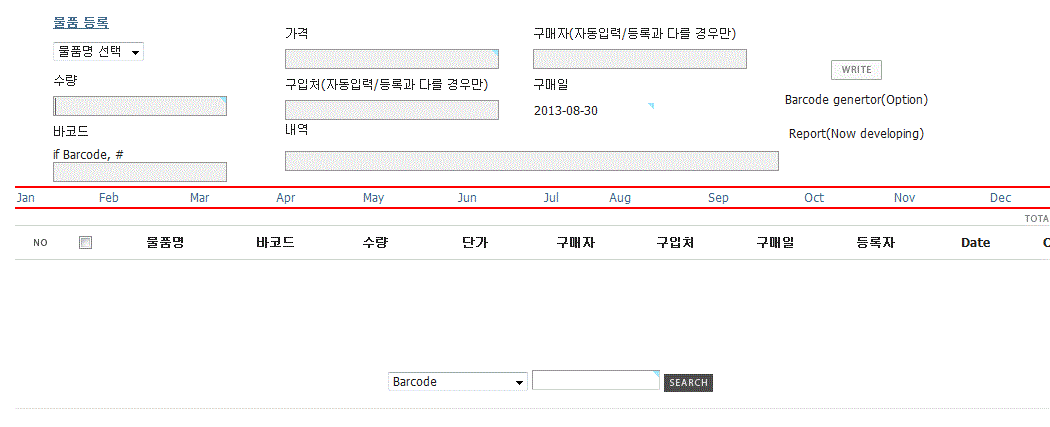Select the Aug month tab
The width and height of the screenshot is (1050, 427).
click(619, 198)
